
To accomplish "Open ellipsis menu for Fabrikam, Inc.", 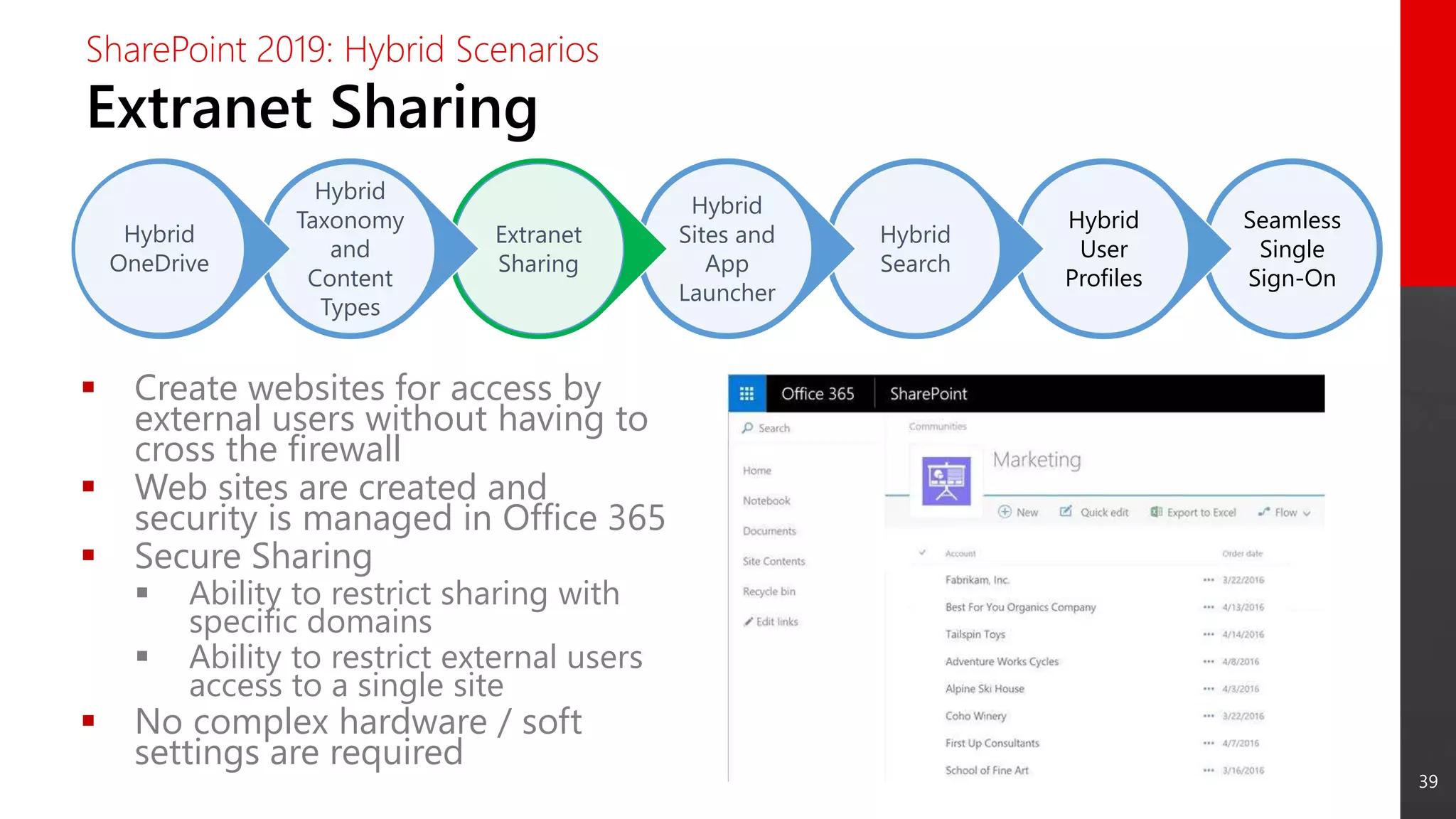I will (x=1209, y=580).
